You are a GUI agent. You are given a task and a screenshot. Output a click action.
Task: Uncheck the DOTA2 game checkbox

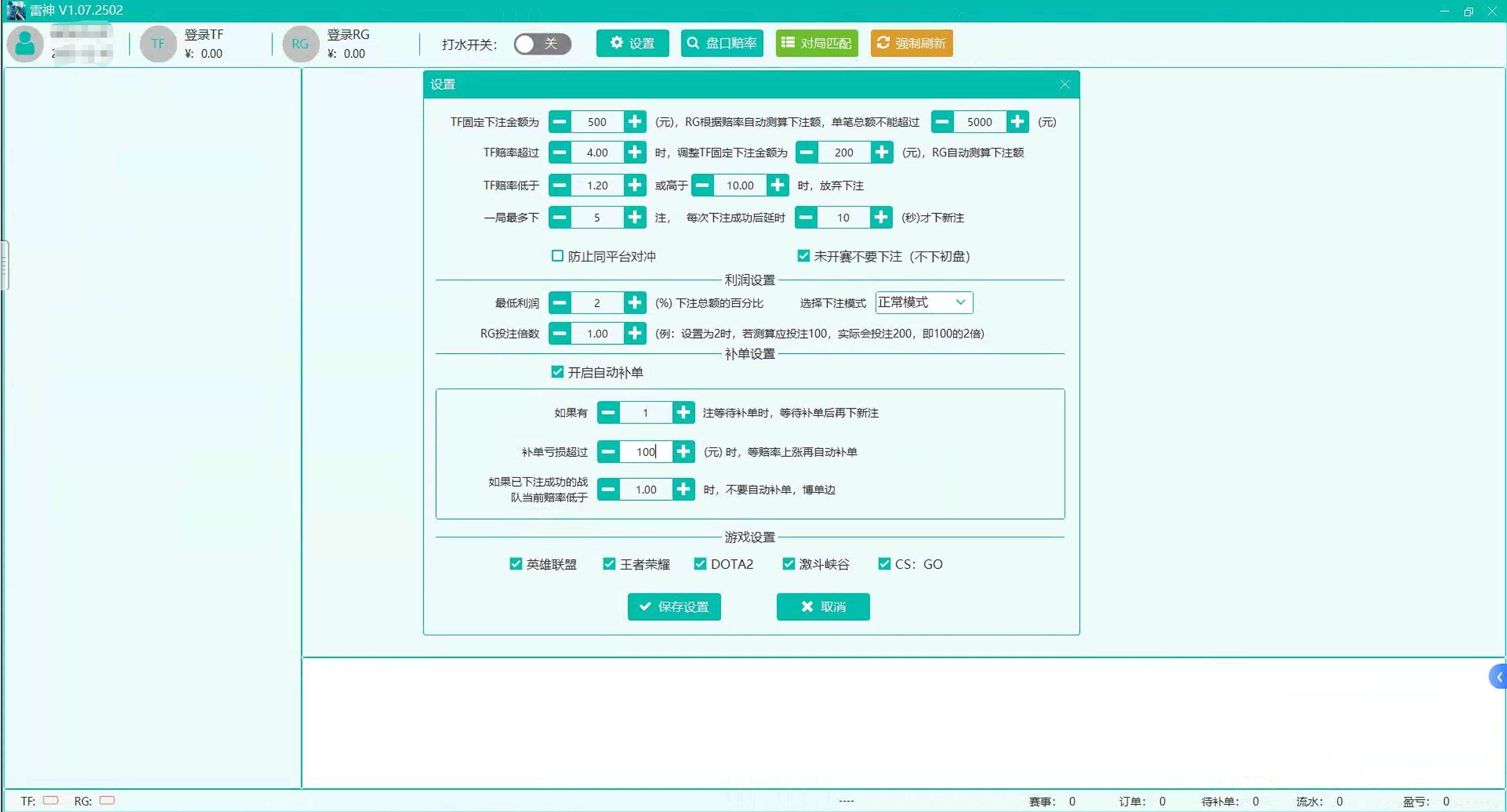click(700, 564)
